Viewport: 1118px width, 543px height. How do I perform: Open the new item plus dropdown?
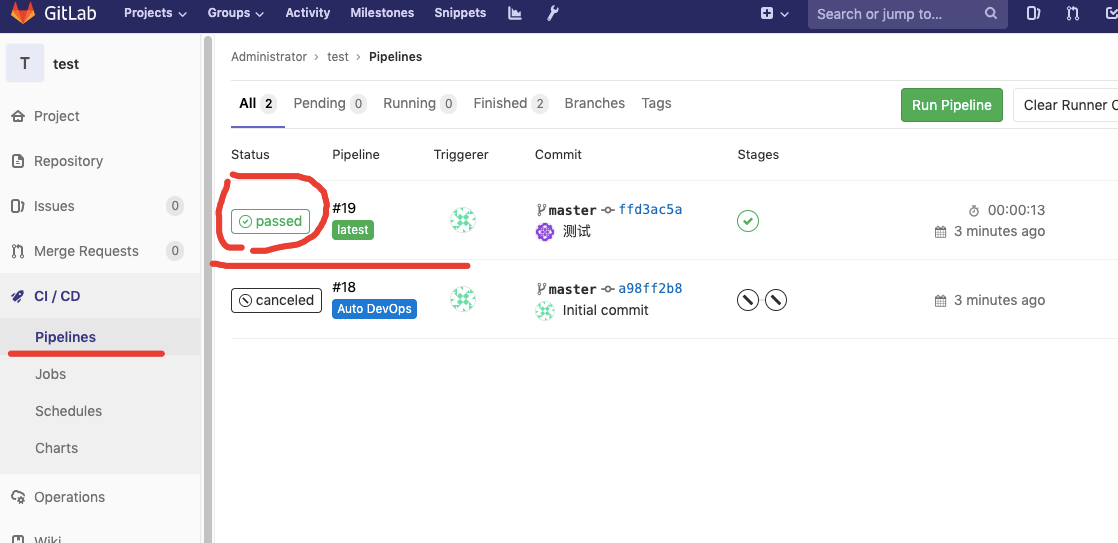tap(774, 14)
